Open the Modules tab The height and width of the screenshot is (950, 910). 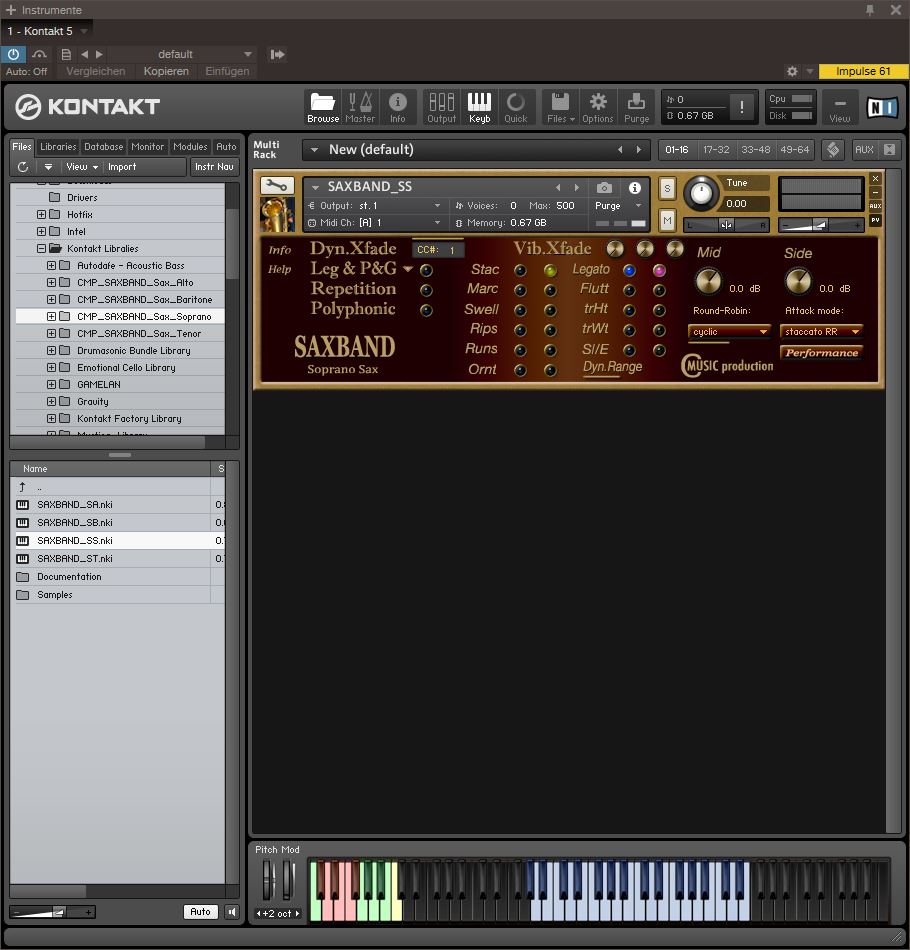point(190,147)
